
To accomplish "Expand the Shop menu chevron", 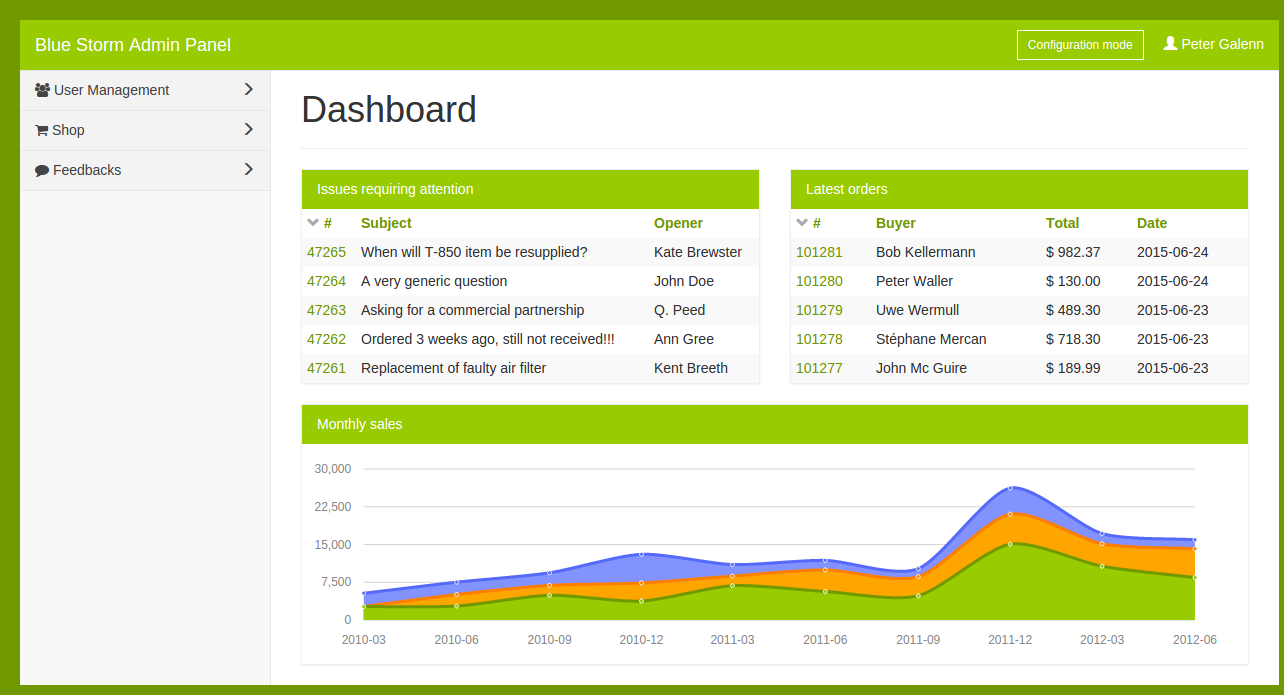I will tap(249, 129).
